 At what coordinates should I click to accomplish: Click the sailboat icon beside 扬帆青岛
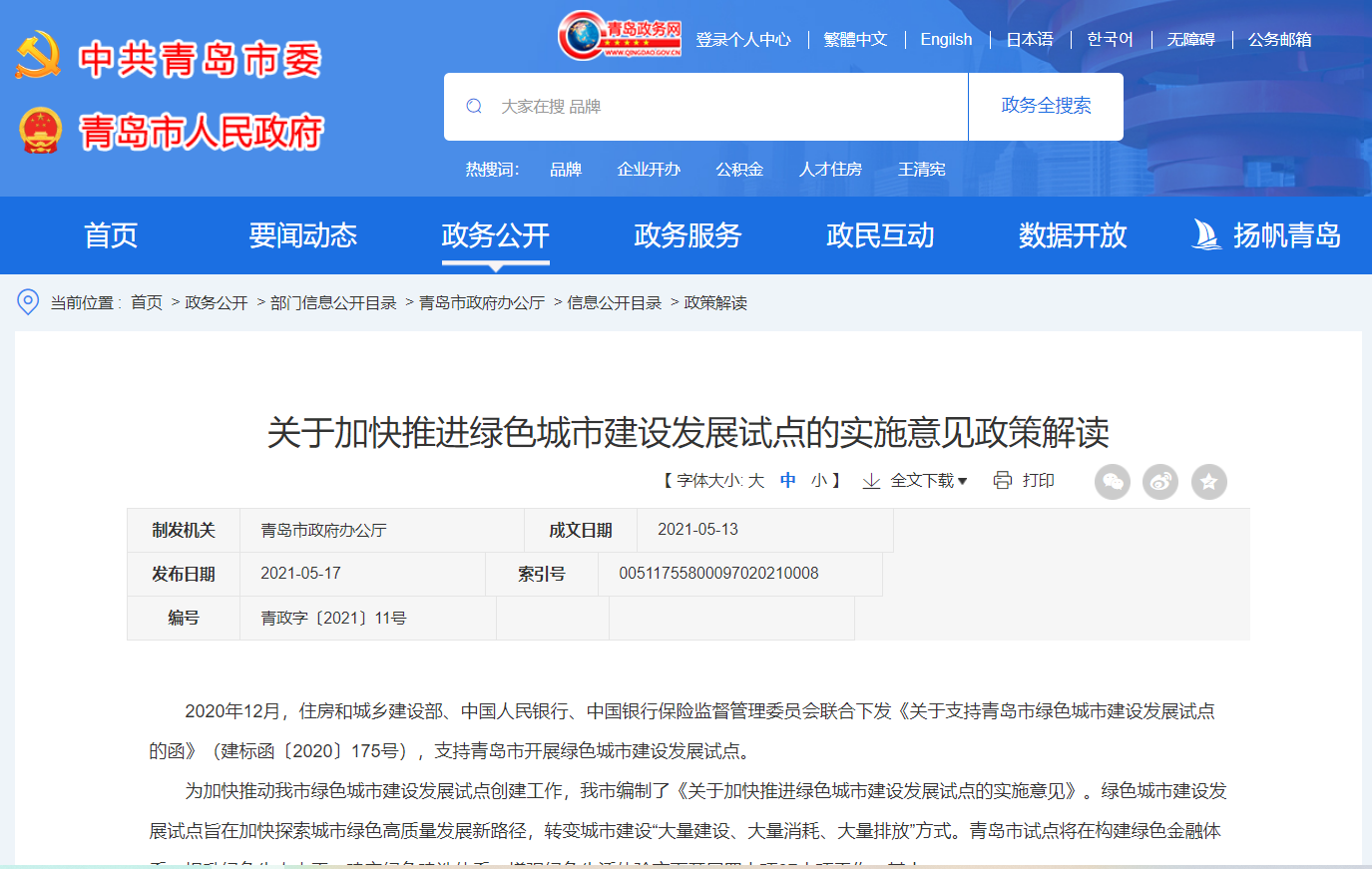pyautogui.click(x=1204, y=235)
